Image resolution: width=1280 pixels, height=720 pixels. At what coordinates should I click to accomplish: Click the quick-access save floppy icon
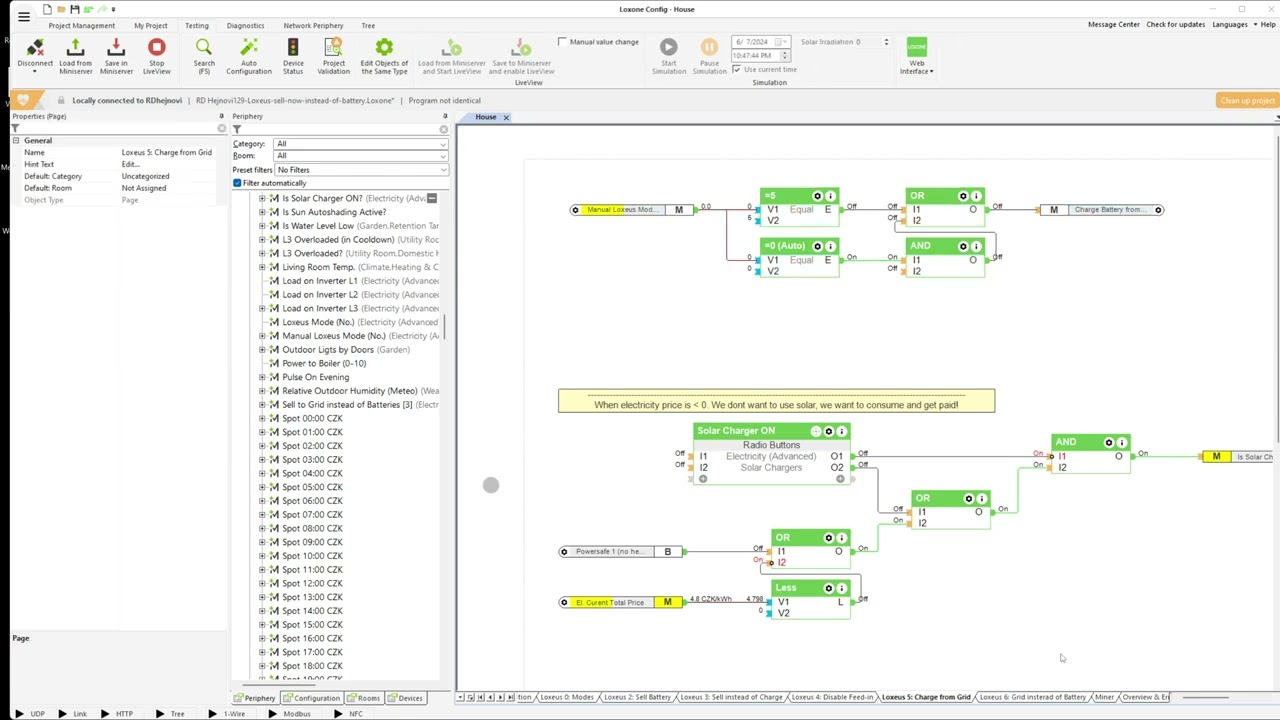point(73,9)
